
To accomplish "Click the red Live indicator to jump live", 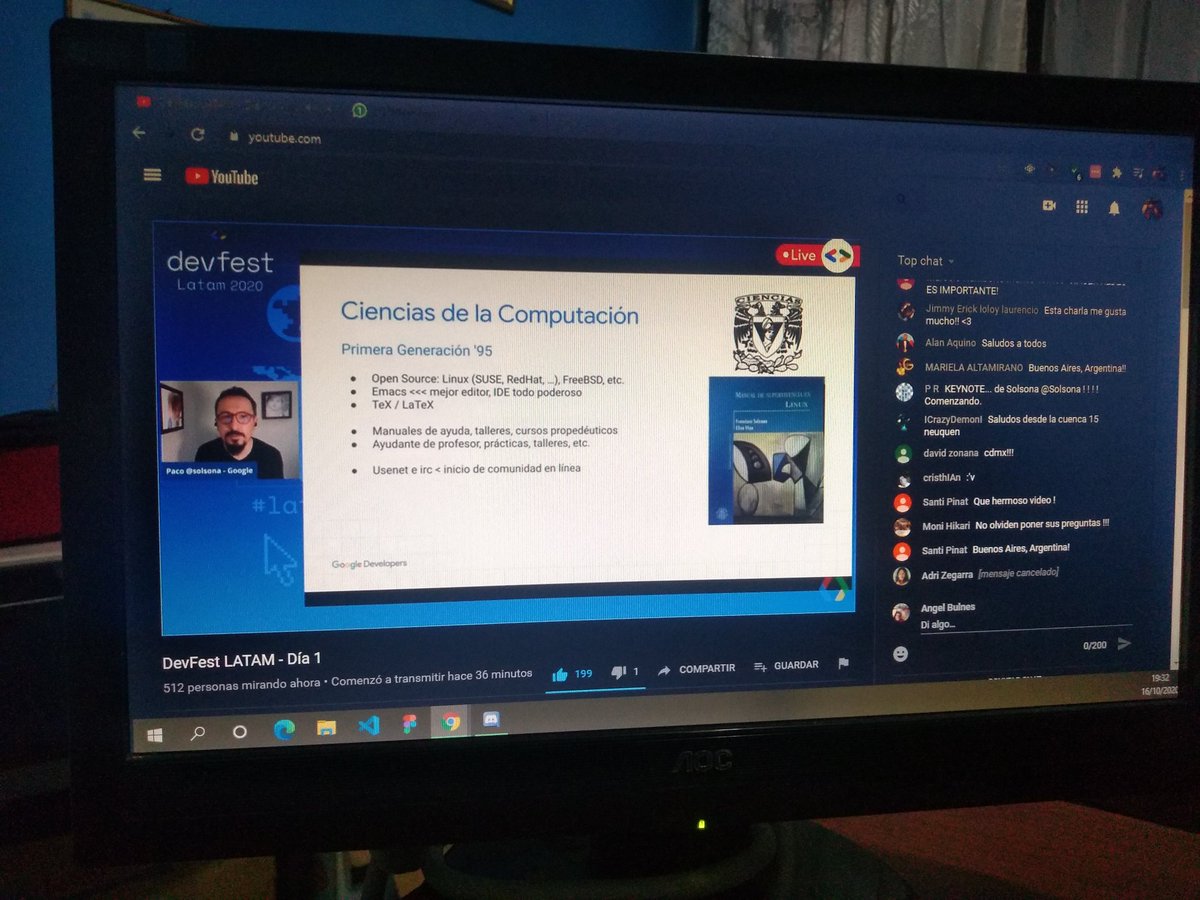I will pos(798,255).
